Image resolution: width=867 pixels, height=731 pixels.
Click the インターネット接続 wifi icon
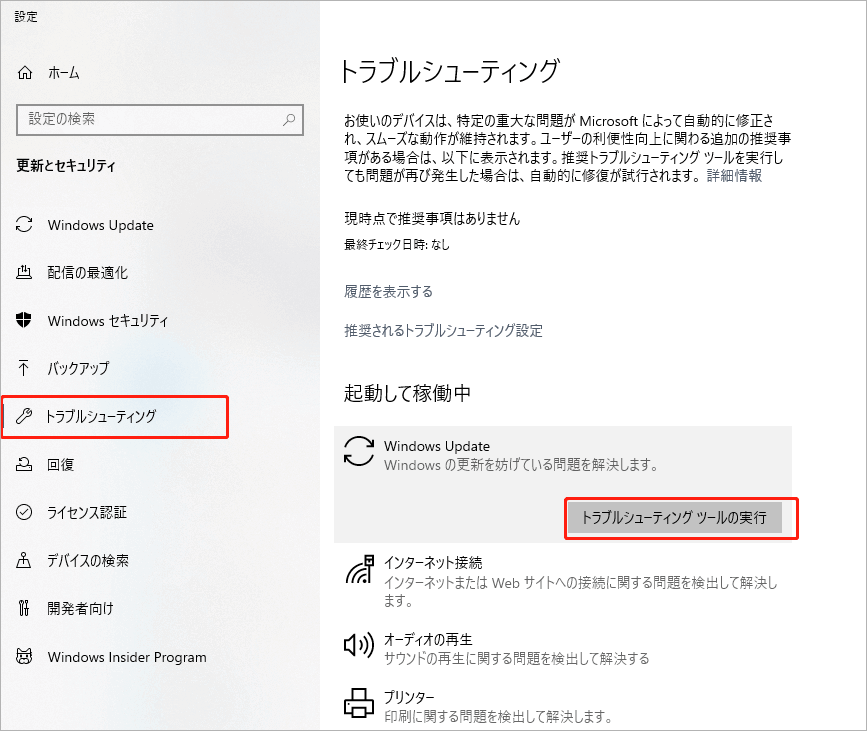tap(360, 570)
